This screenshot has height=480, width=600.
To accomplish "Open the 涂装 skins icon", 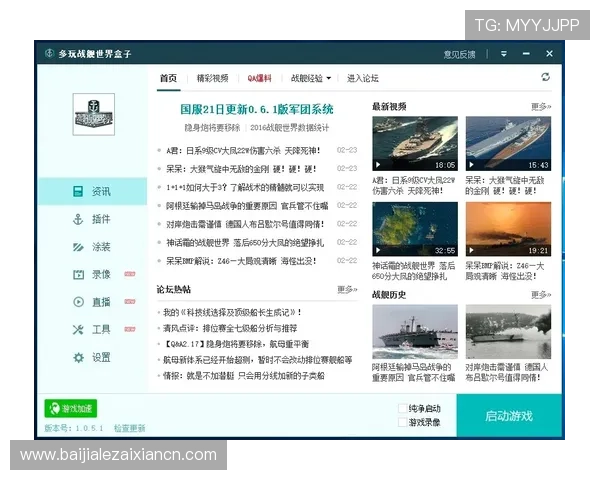I will [x=78, y=247].
